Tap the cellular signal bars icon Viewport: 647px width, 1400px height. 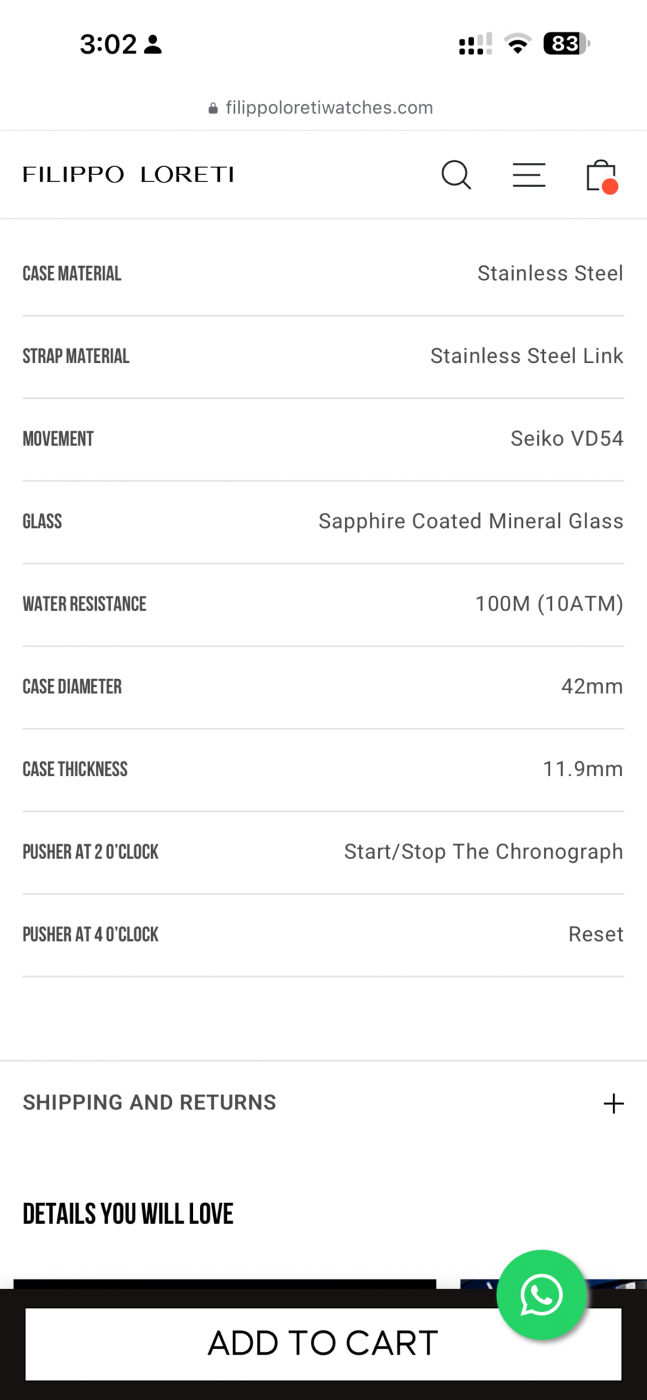click(475, 44)
